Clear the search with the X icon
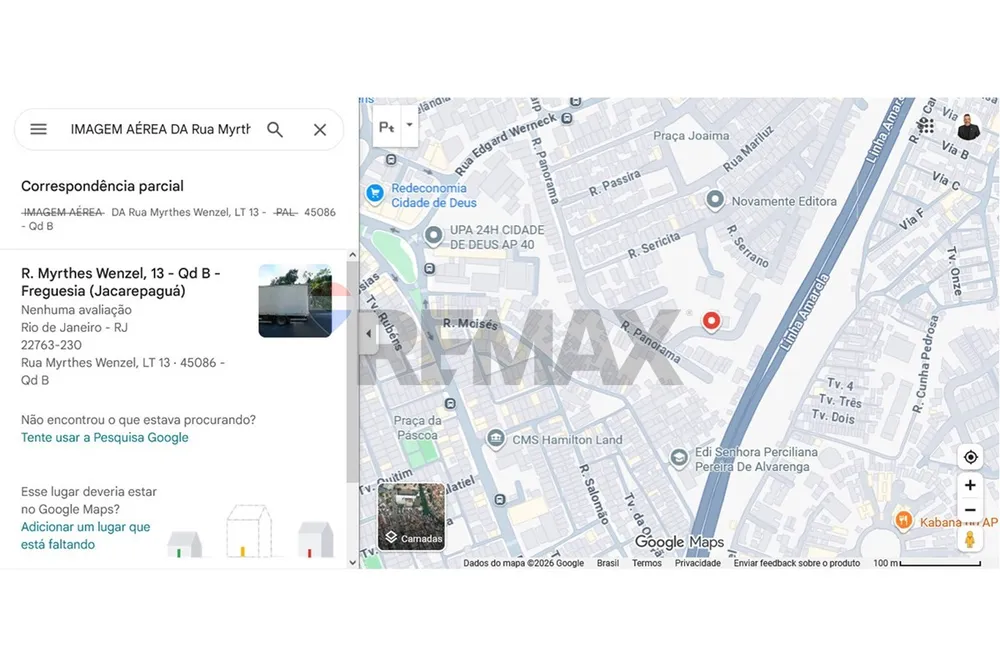 pos(320,129)
